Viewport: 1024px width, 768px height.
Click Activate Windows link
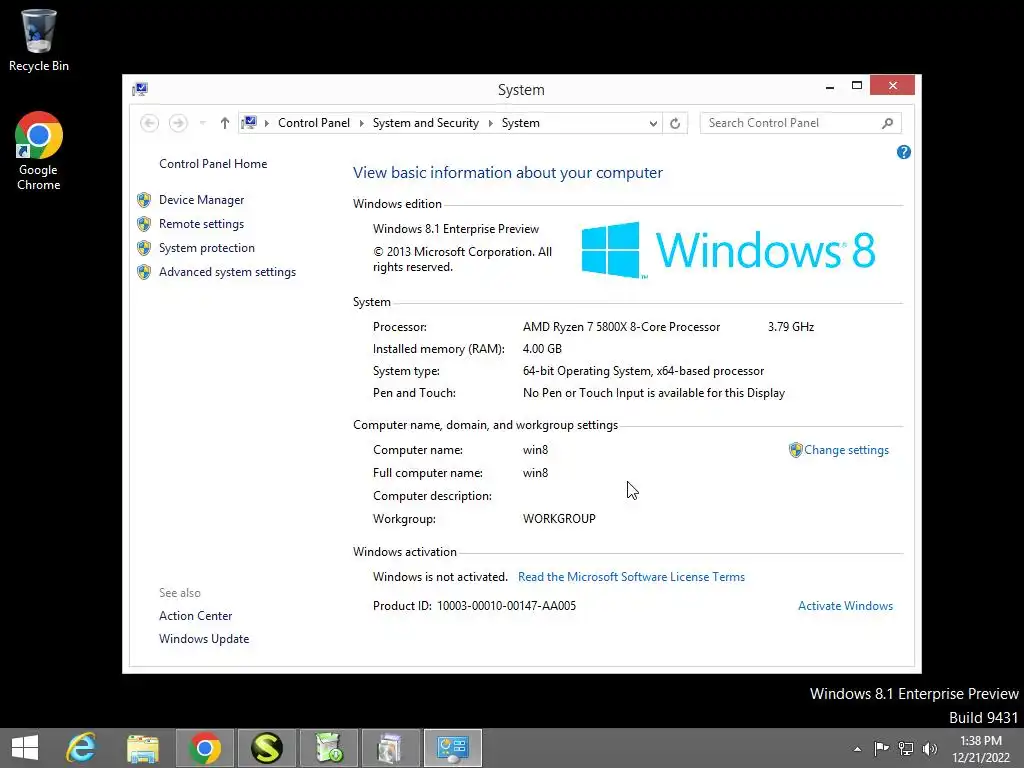tap(845, 606)
